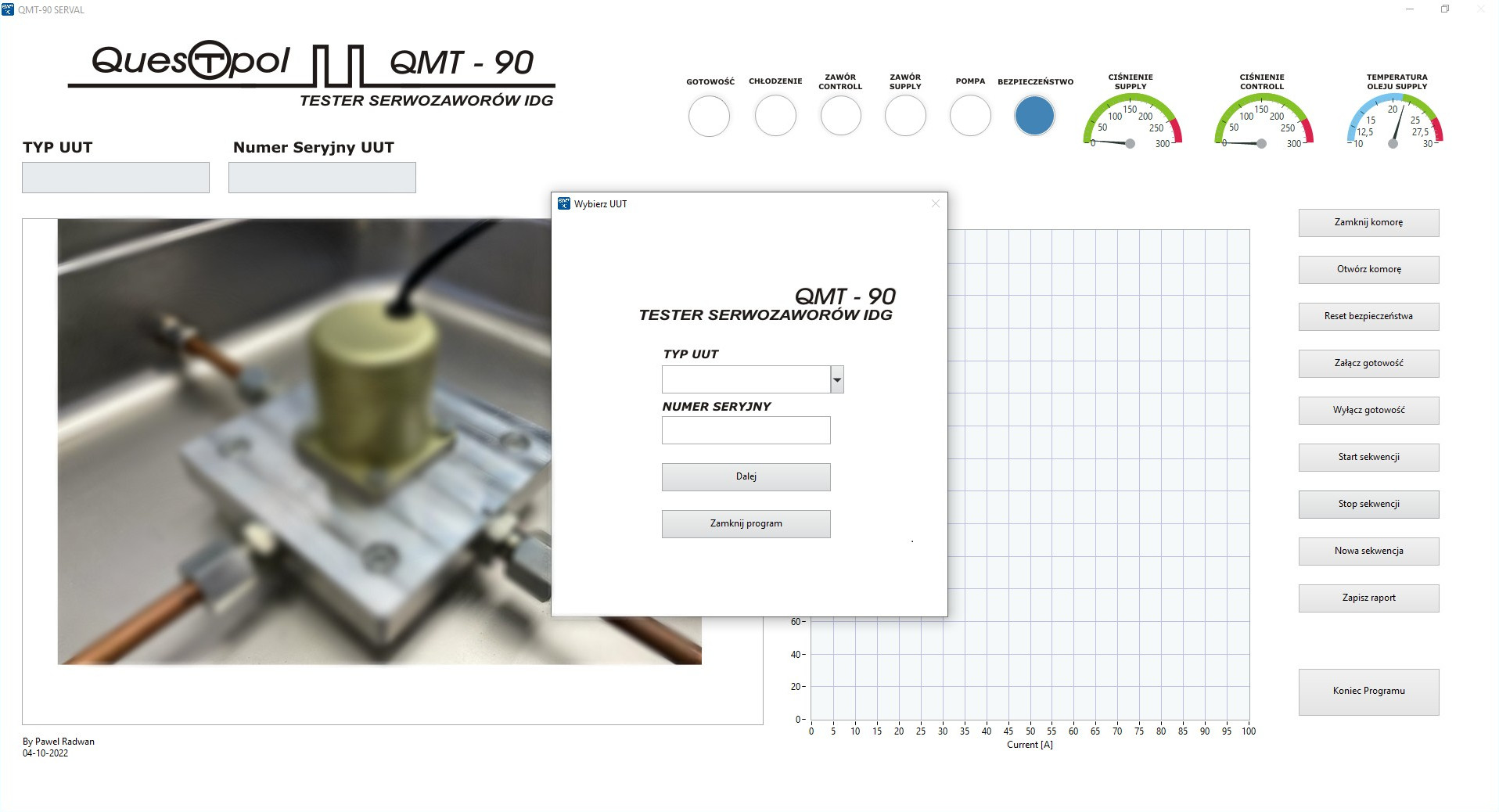Viewport: 1499px width, 812px height.
Task: Click the ZAWÓR SUPPLY indicator lamp
Action: pos(905,116)
